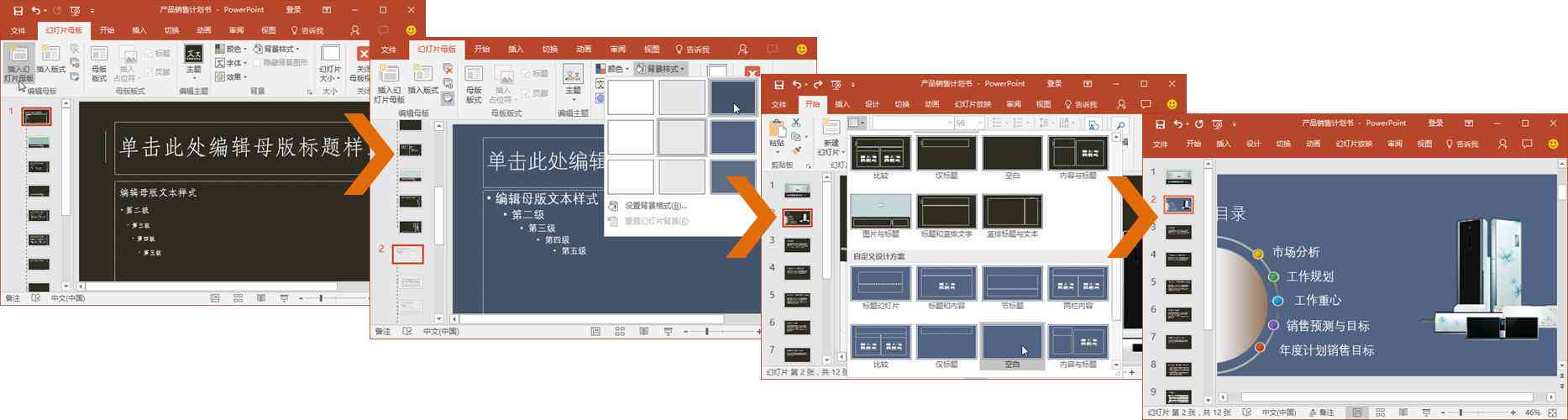Click fit slide to window icon in fourth window
The height and width of the screenshot is (420, 1568).
click(1552, 412)
